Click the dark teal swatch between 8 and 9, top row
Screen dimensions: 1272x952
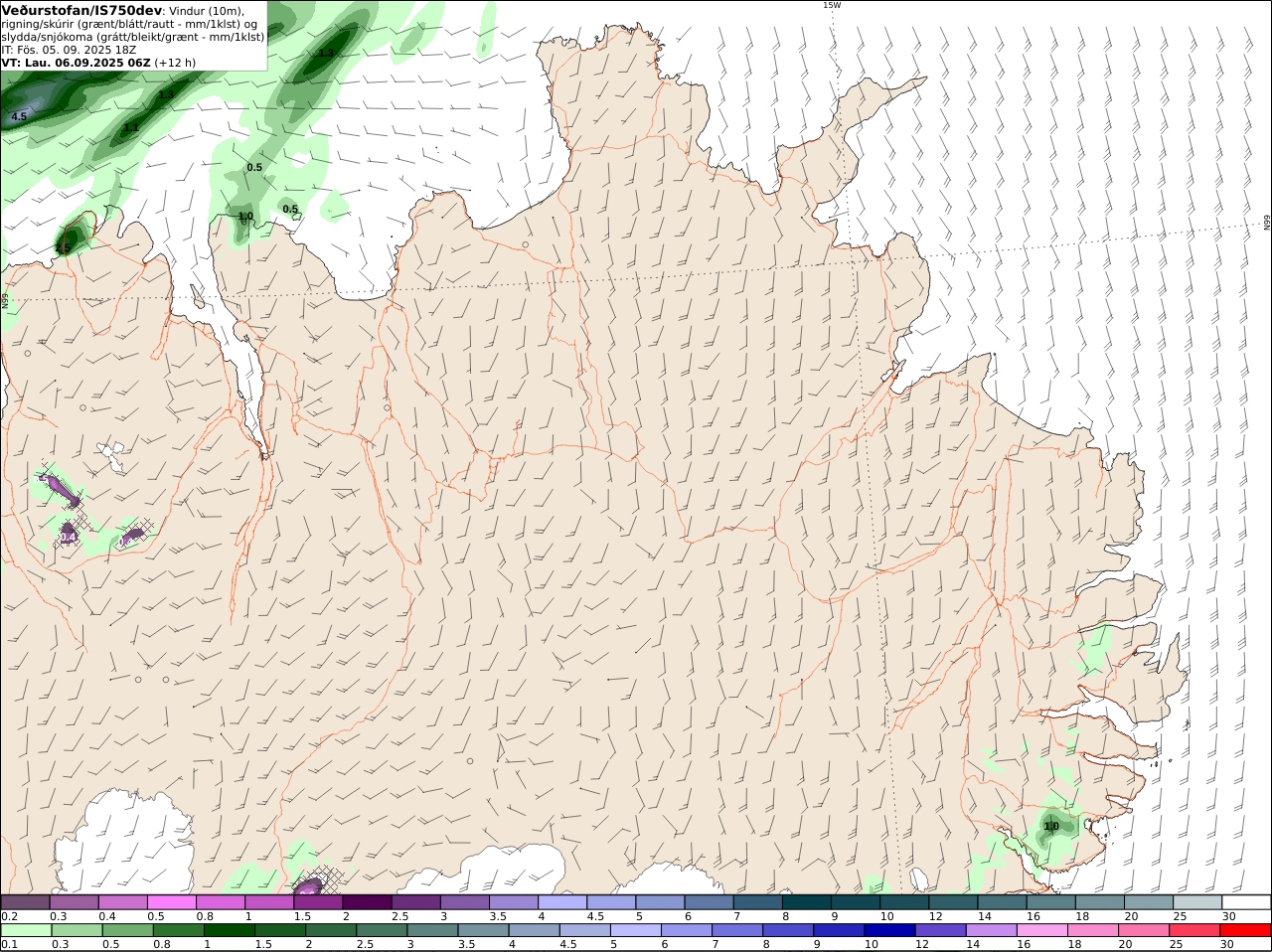(807, 902)
